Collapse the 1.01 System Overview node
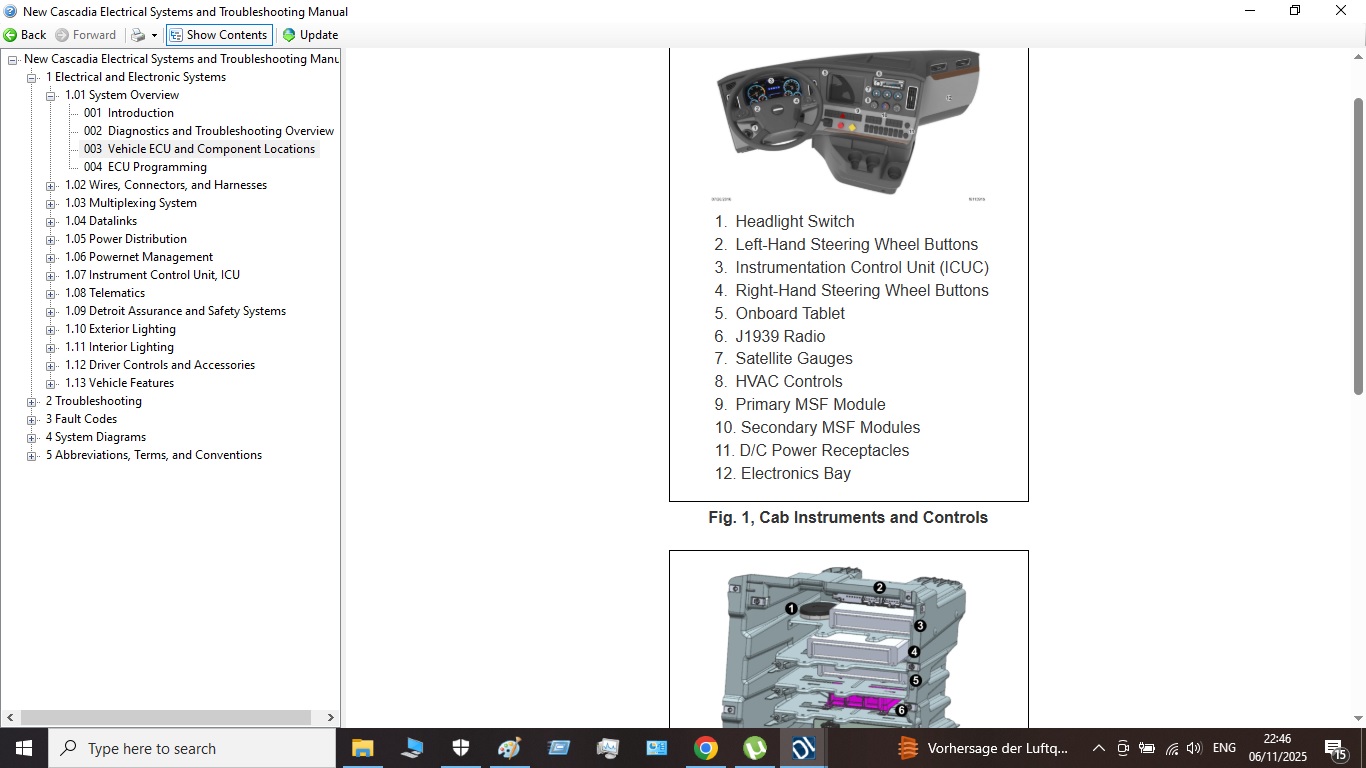Viewport: 1366px width, 768px height. tap(51, 96)
